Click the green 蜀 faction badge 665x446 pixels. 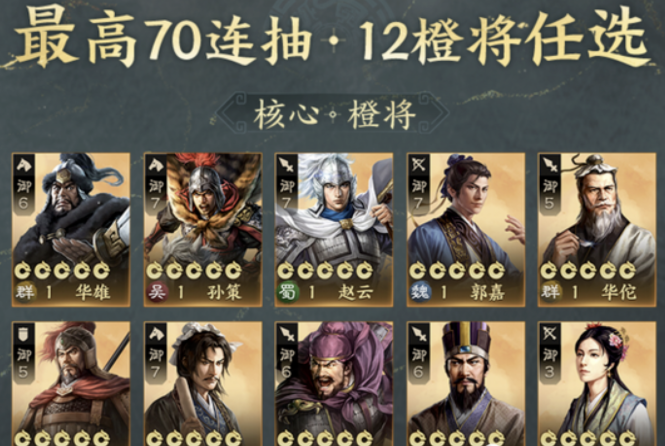point(288,292)
